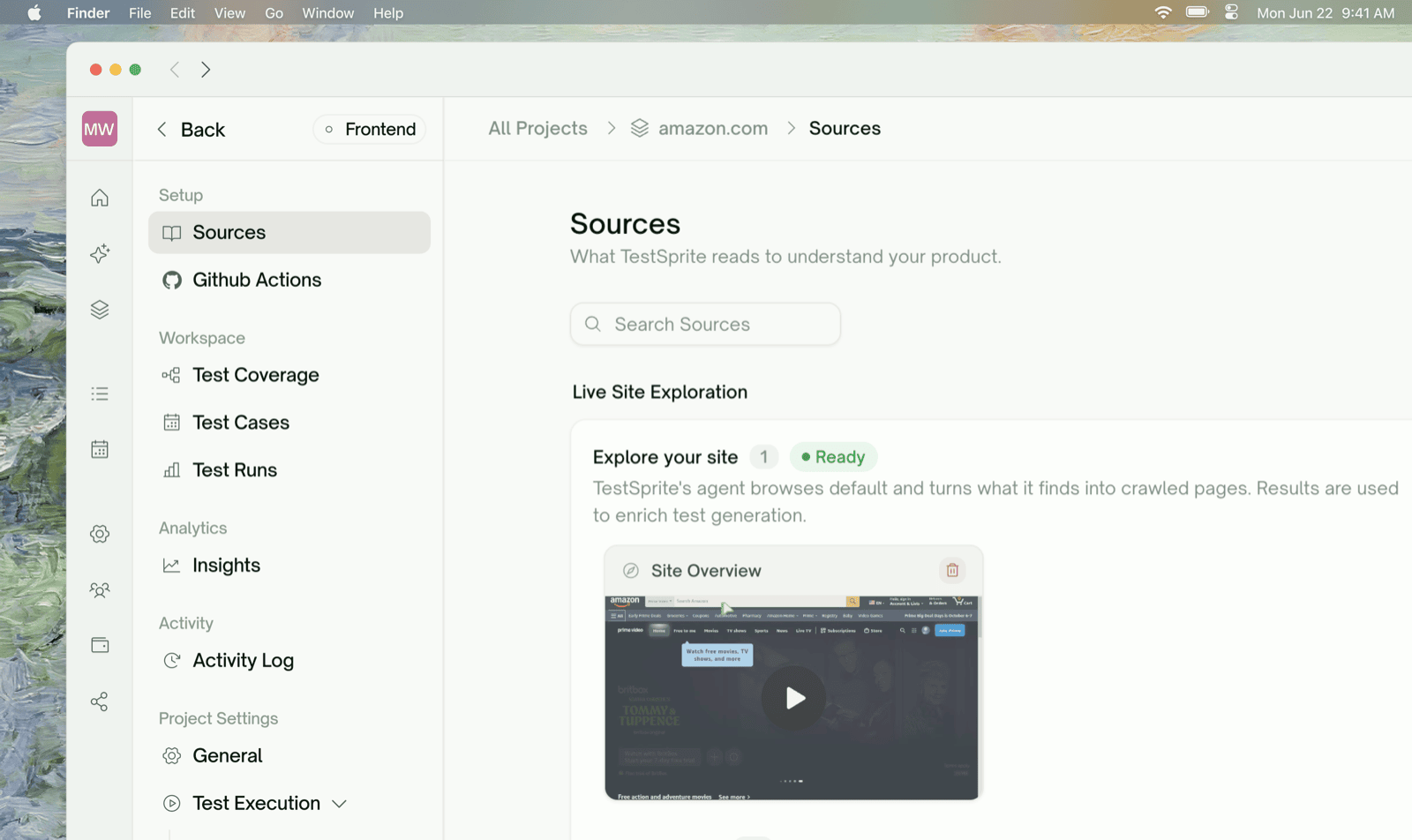Open the Frontend project selector
1412x840 pixels.
[370, 129]
